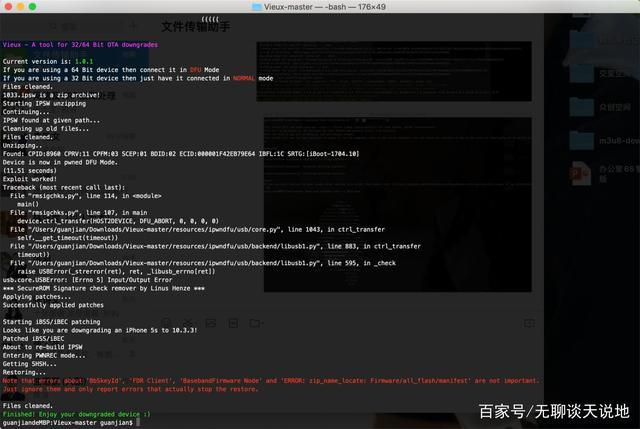
Task: Click the prompt "guanjiandeMBP:Vieux-master guanjian$"
Action: (x=67, y=422)
